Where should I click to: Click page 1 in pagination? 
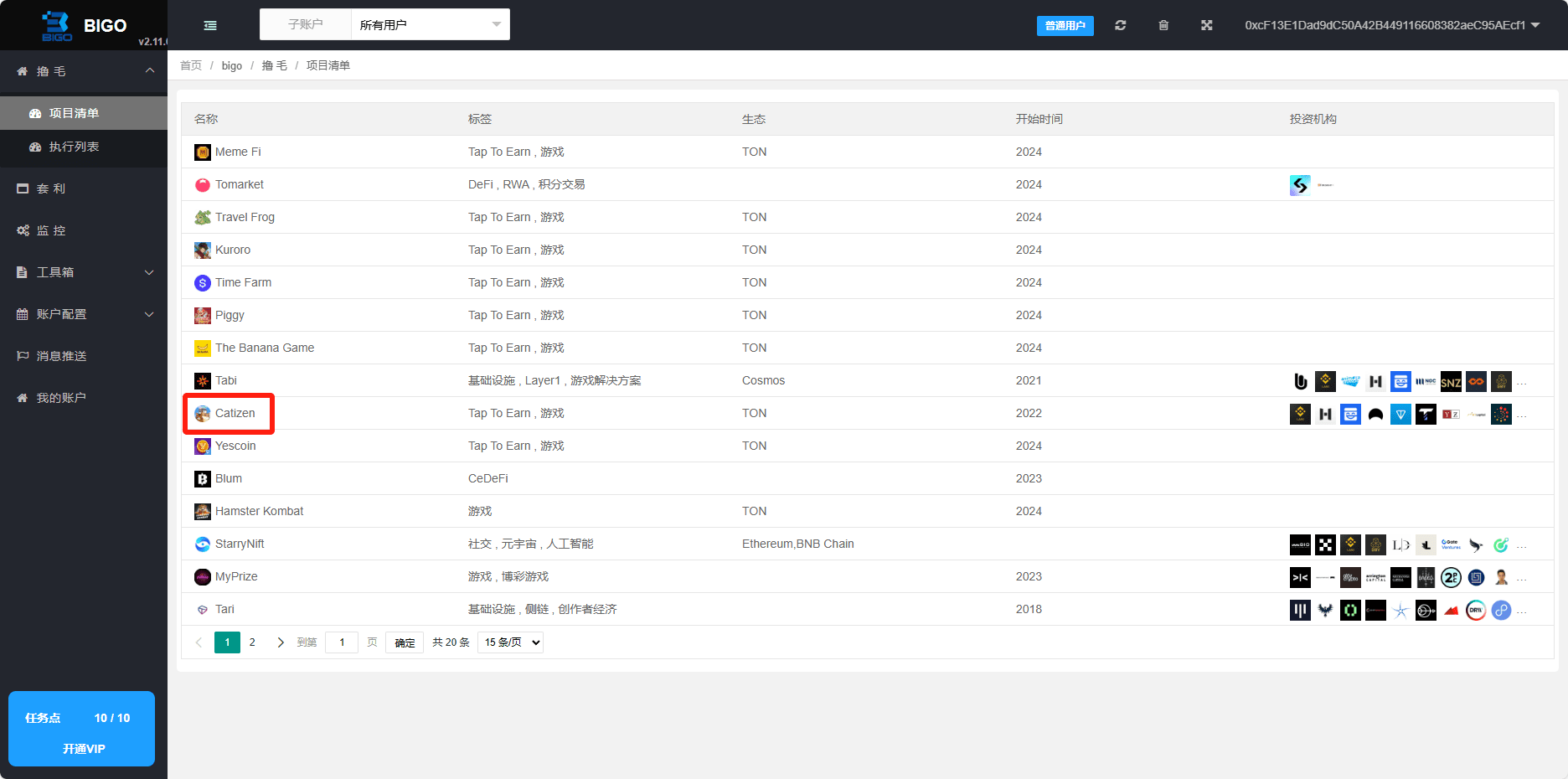(x=227, y=642)
